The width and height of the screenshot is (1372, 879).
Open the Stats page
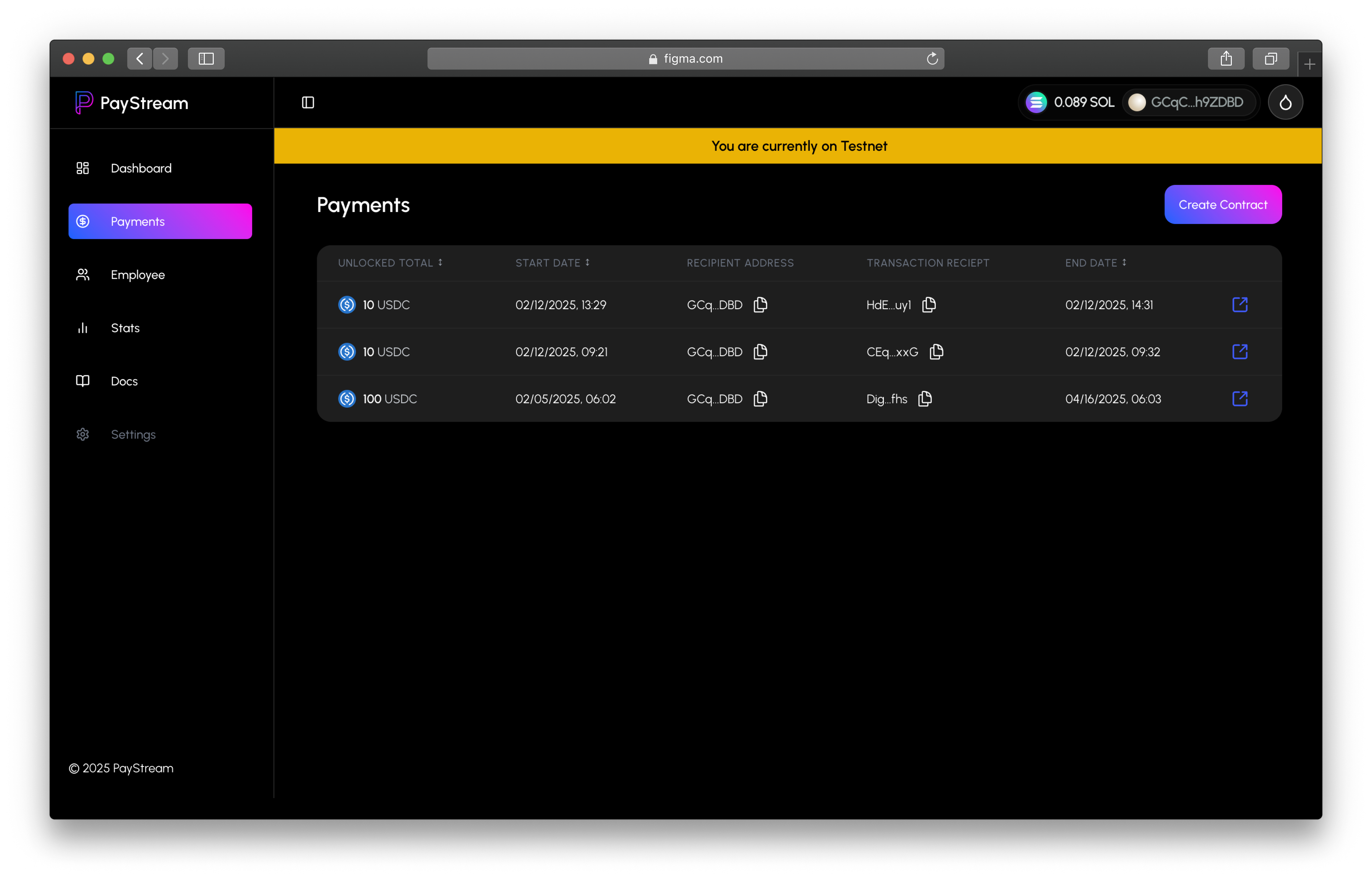tap(125, 328)
